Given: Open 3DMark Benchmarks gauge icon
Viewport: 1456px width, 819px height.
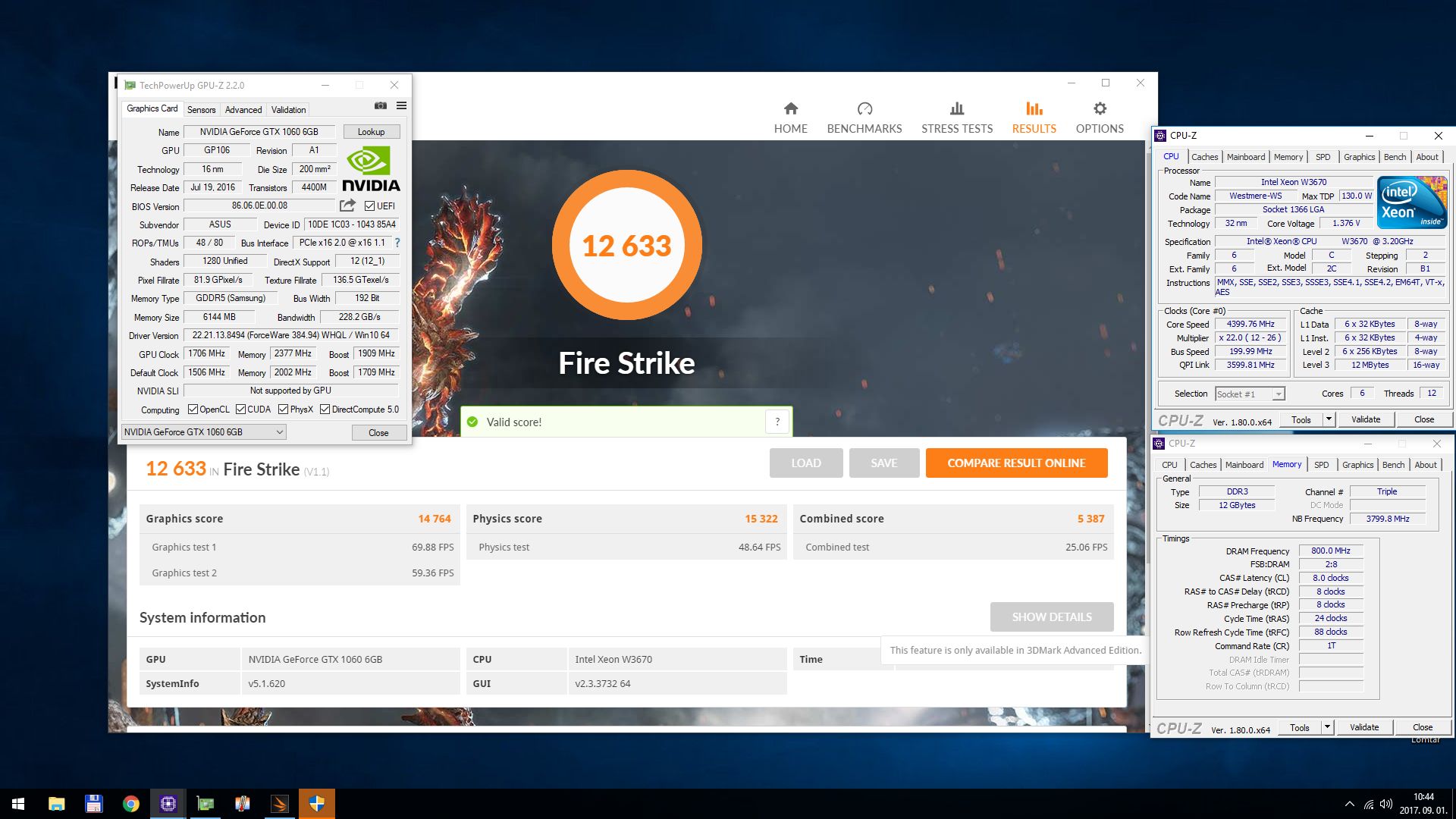Looking at the screenshot, I should coord(864,109).
